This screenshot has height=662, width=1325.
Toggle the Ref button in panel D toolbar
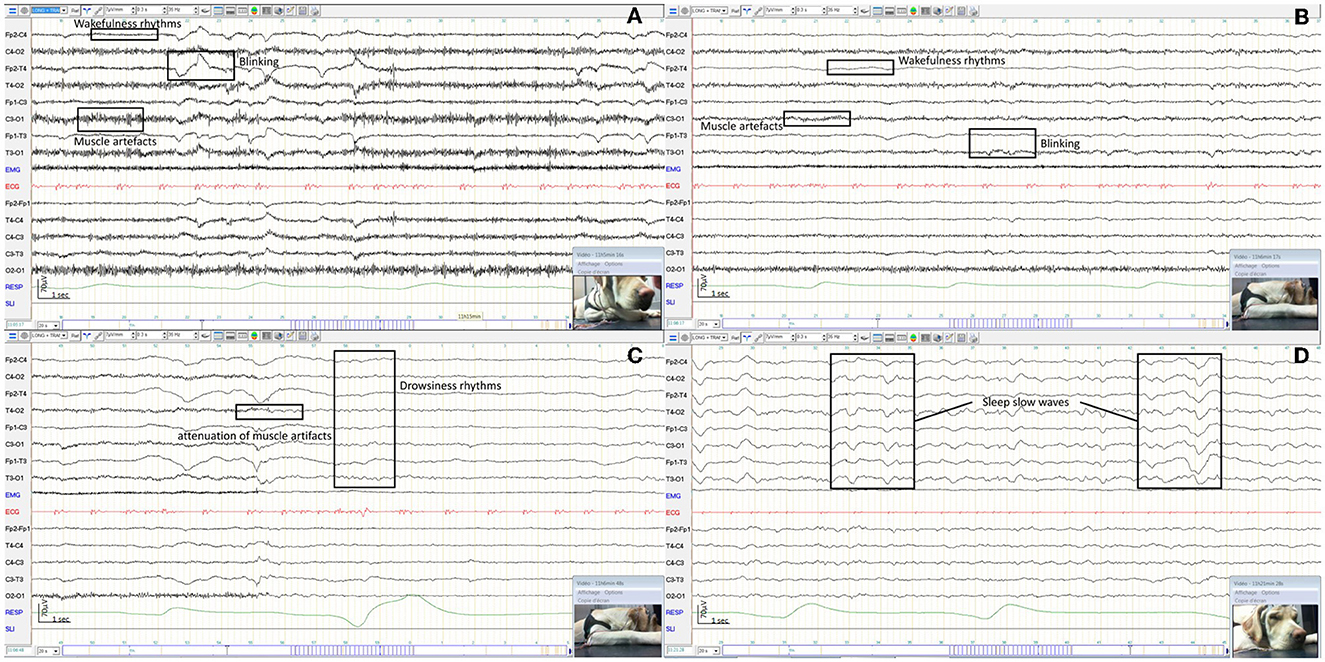coord(735,338)
